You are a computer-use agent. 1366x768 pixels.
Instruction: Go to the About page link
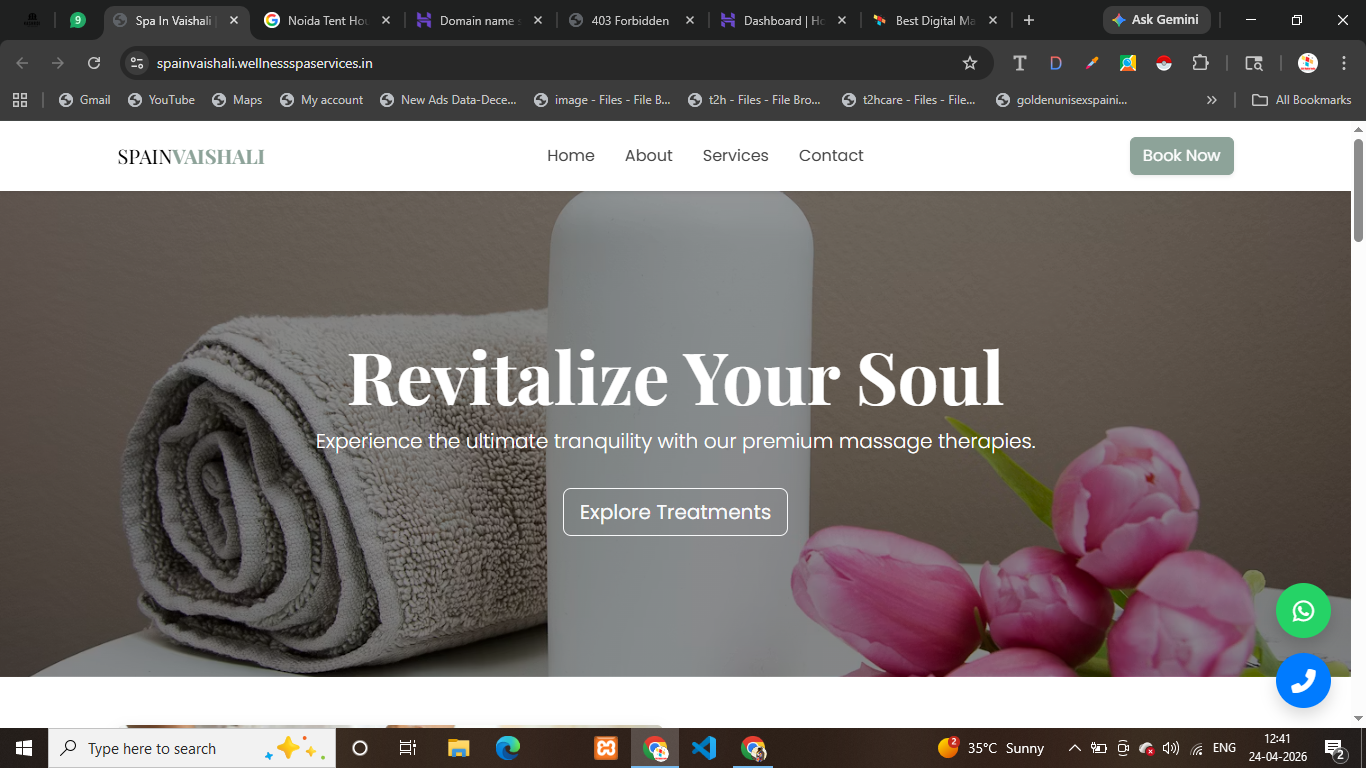tap(648, 156)
